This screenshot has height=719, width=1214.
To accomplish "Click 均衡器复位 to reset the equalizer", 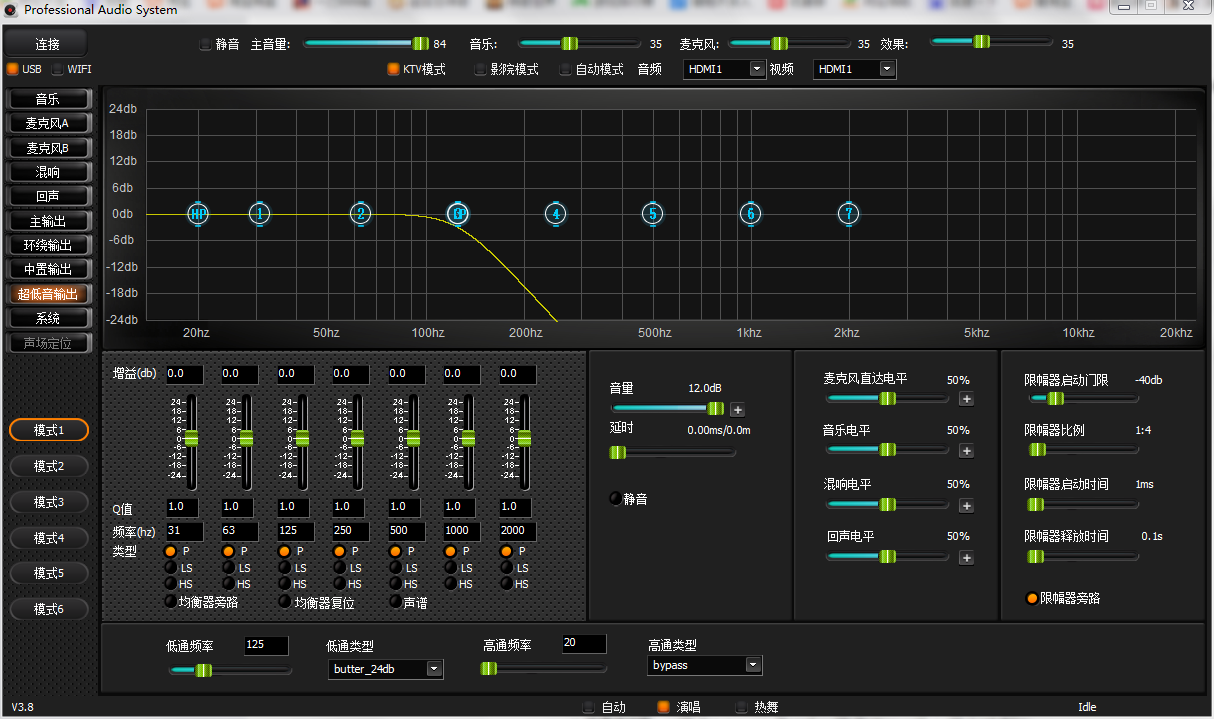I will coord(285,602).
